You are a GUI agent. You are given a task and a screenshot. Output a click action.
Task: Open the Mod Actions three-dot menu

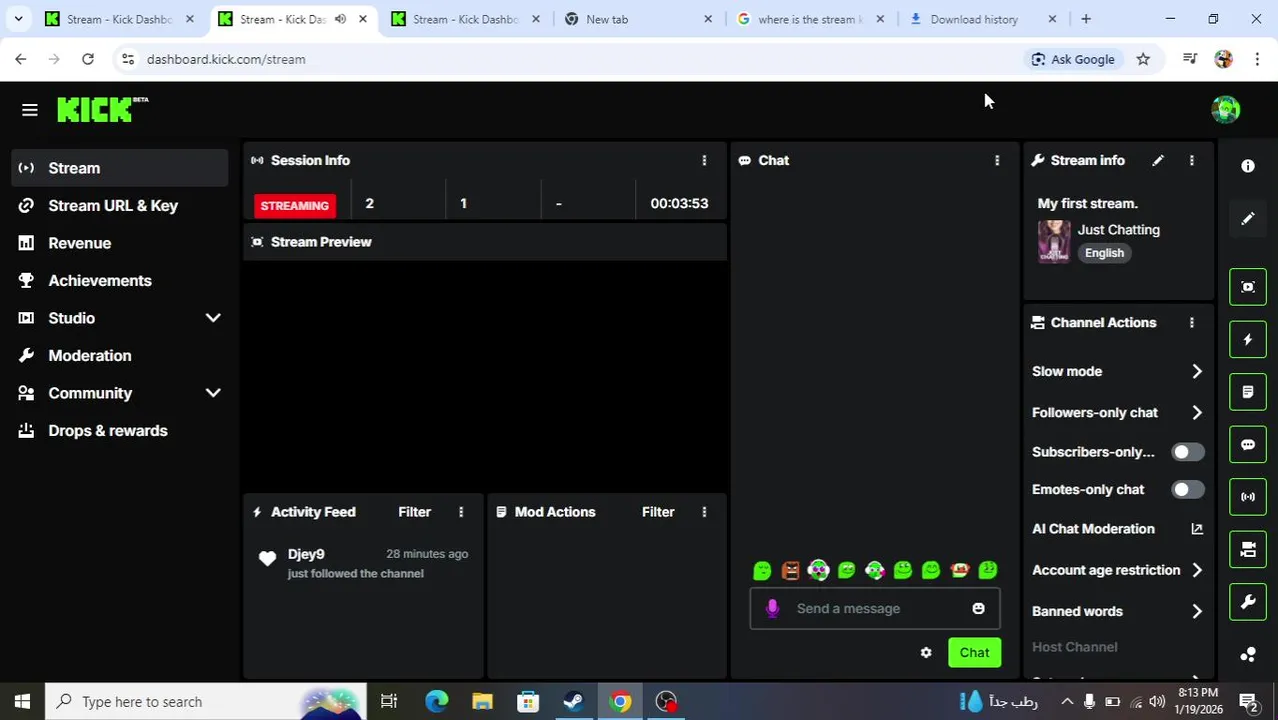[704, 512]
